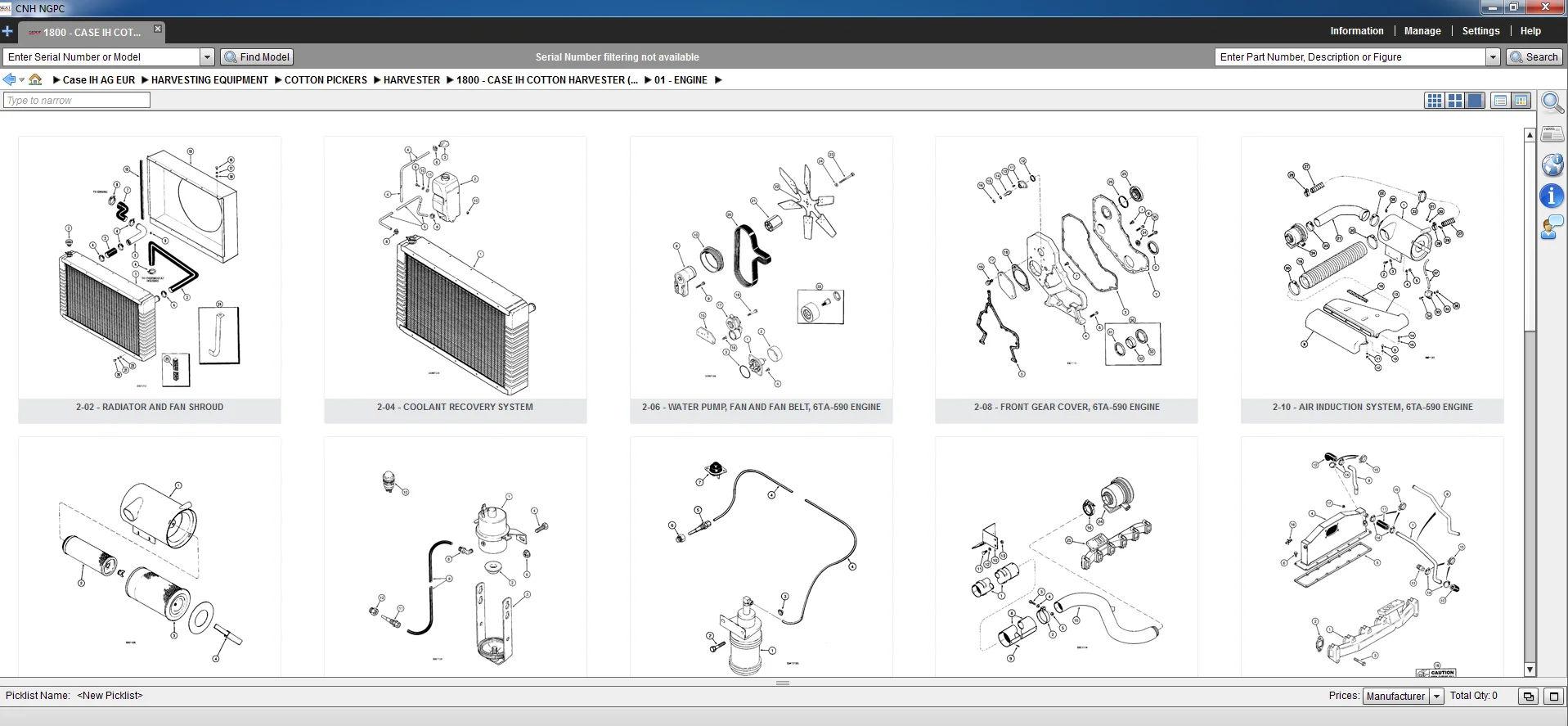Navigate to 1800 - CASE IH COTTON HARVESTER breadcrumb
Screen dimensions: 1568x726
(x=547, y=80)
